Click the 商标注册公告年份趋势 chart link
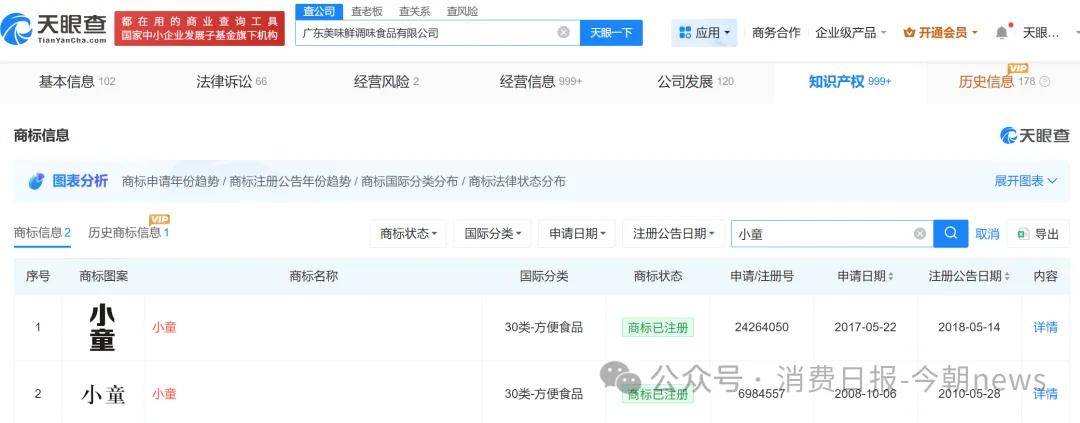 tap(290, 181)
